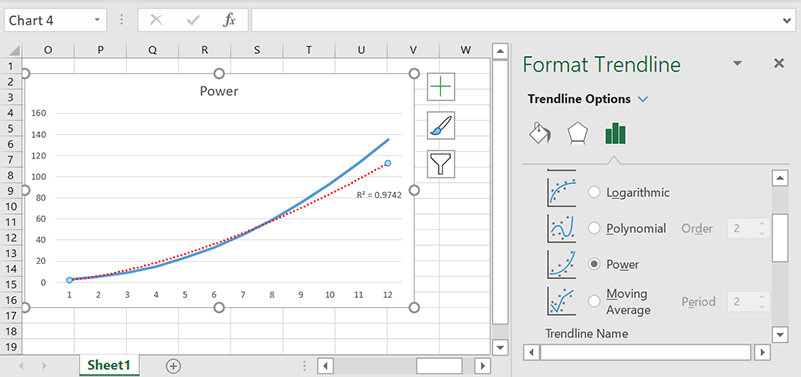Click Format pane horizontal scroll left arrow
Image resolution: width=801 pixels, height=377 pixels.
531,352
